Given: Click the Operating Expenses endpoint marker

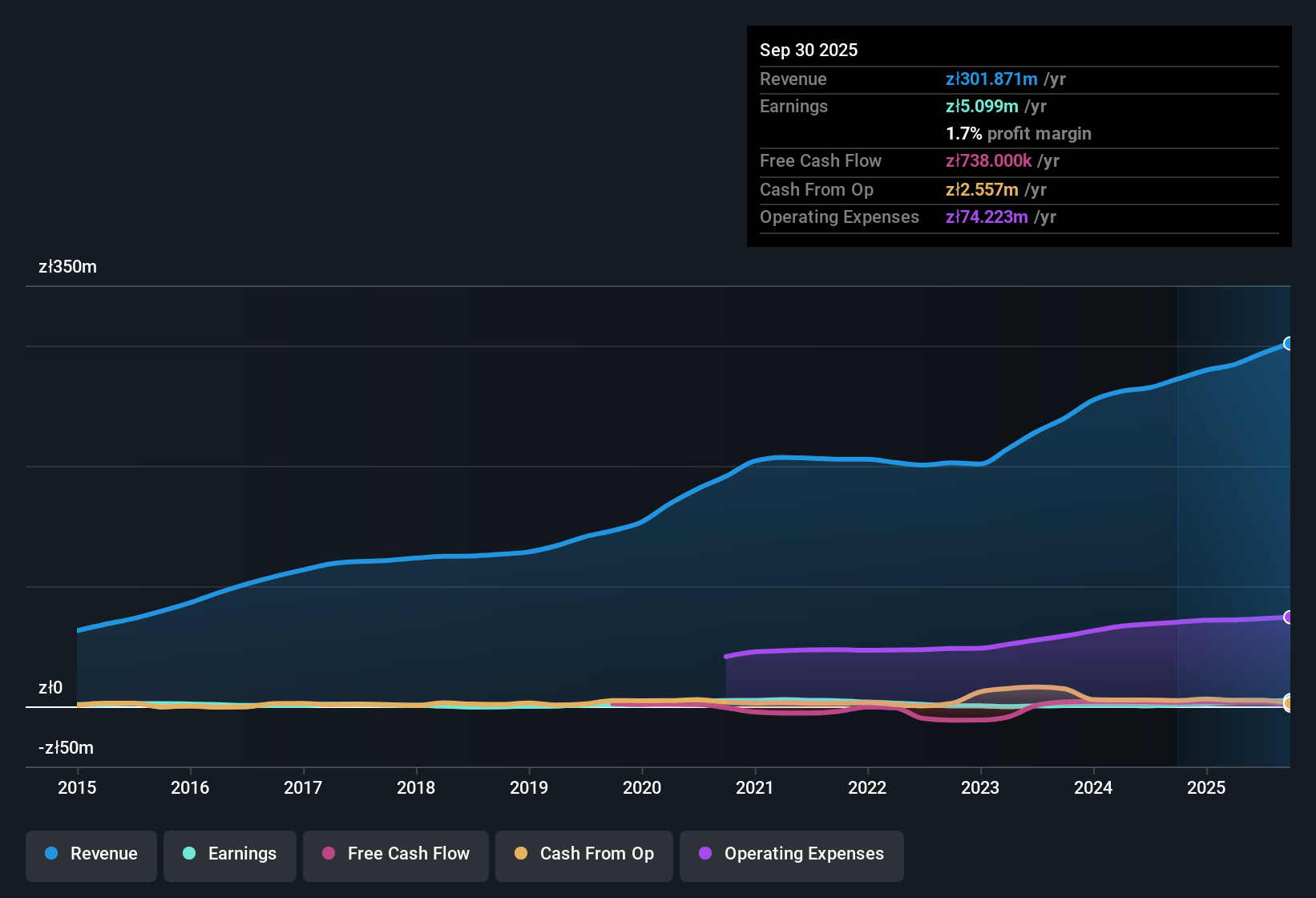Looking at the screenshot, I should (1289, 617).
